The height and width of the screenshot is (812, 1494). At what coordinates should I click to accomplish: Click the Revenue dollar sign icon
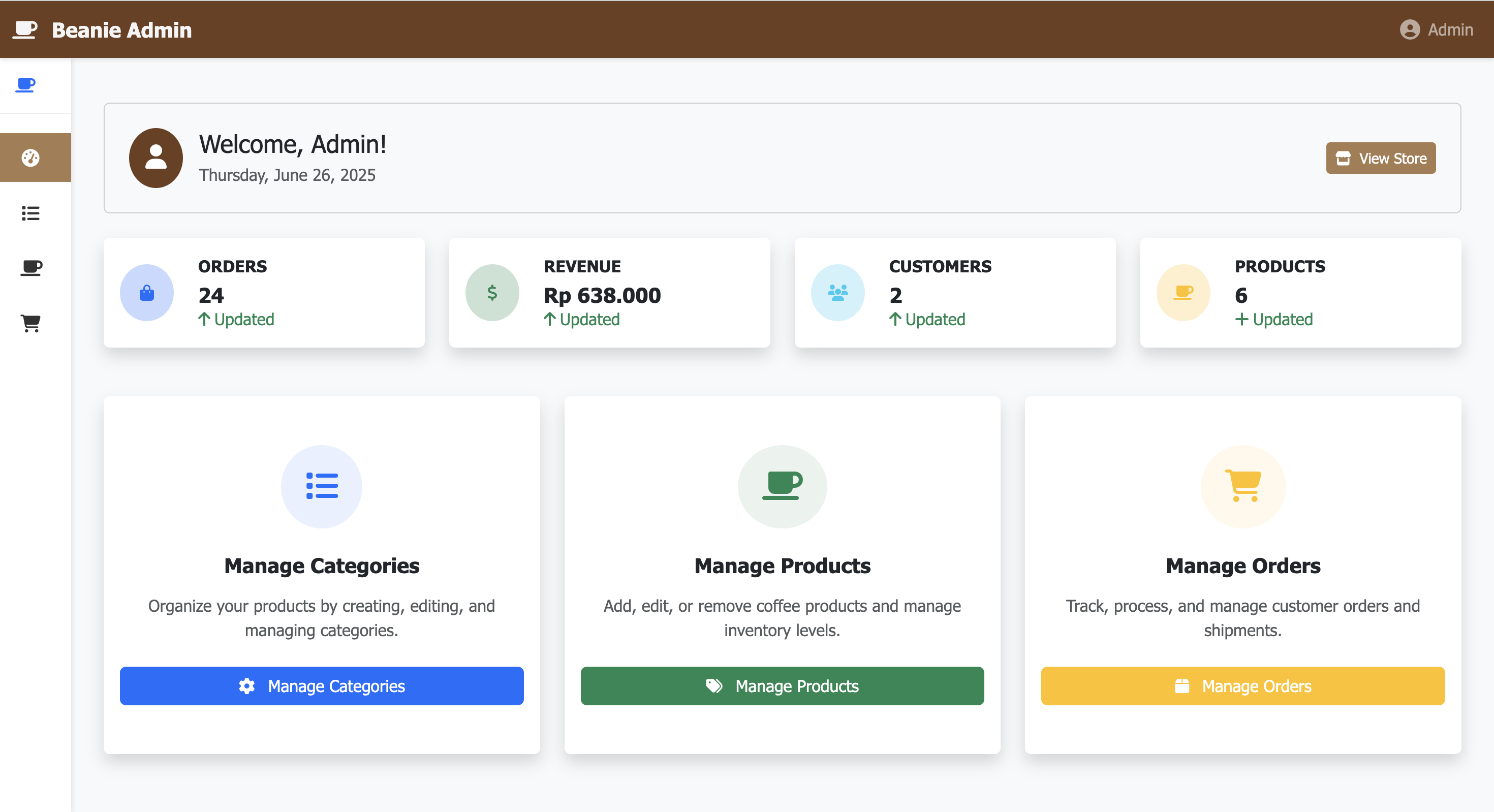coord(492,293)
